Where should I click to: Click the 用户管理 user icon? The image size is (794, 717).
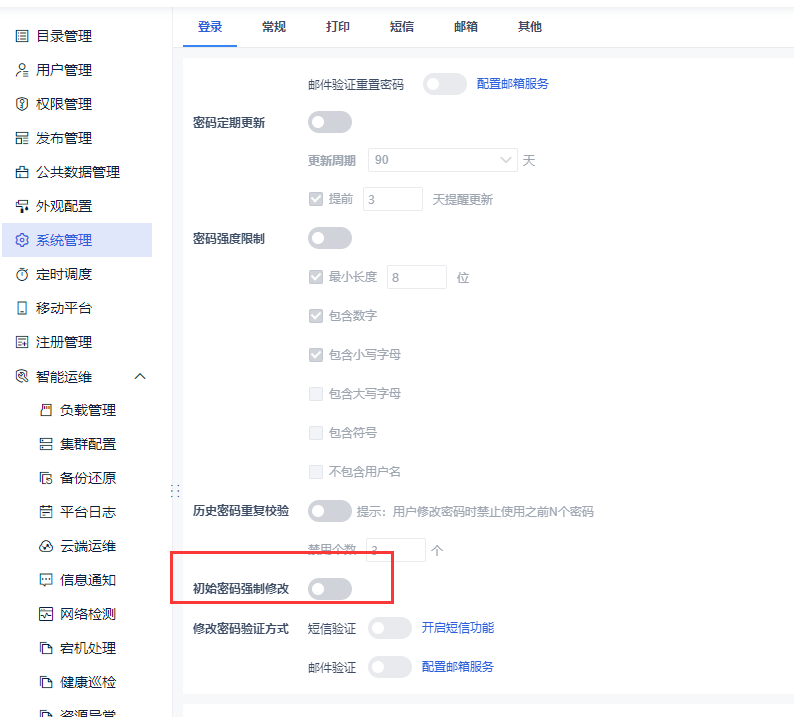tap(22, 70)
